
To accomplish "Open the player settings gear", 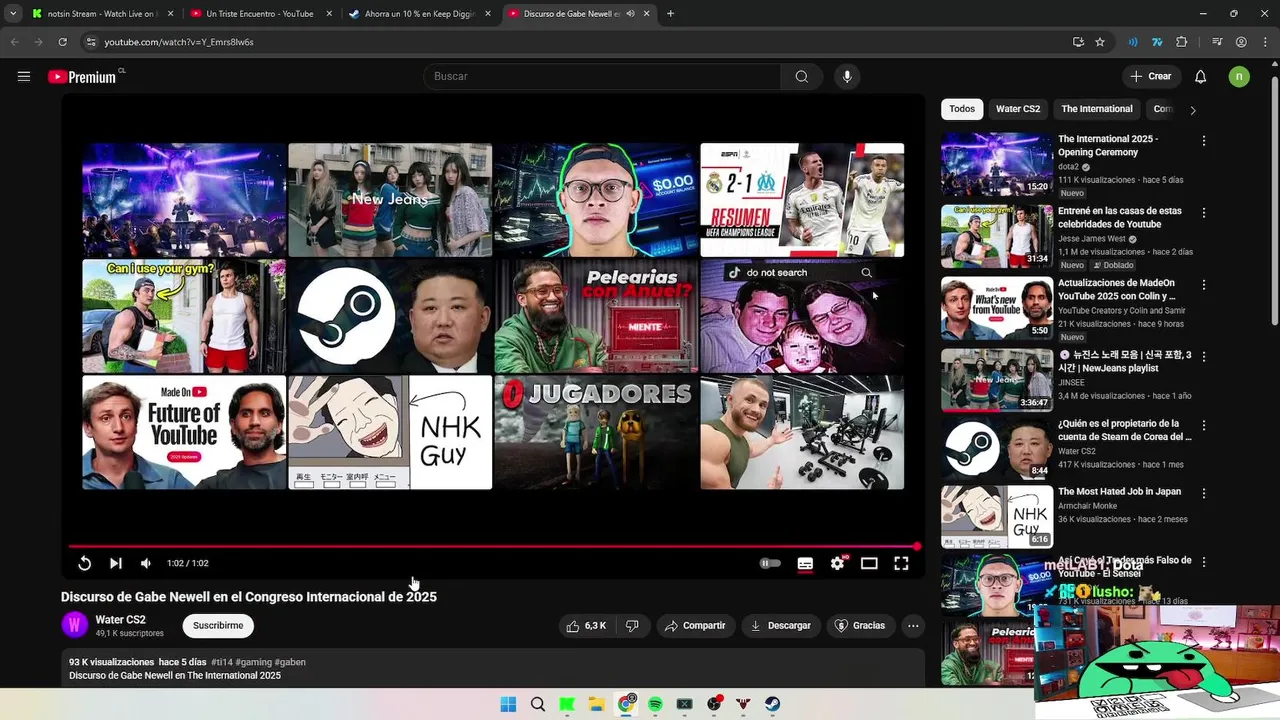I will coord(837,563).
